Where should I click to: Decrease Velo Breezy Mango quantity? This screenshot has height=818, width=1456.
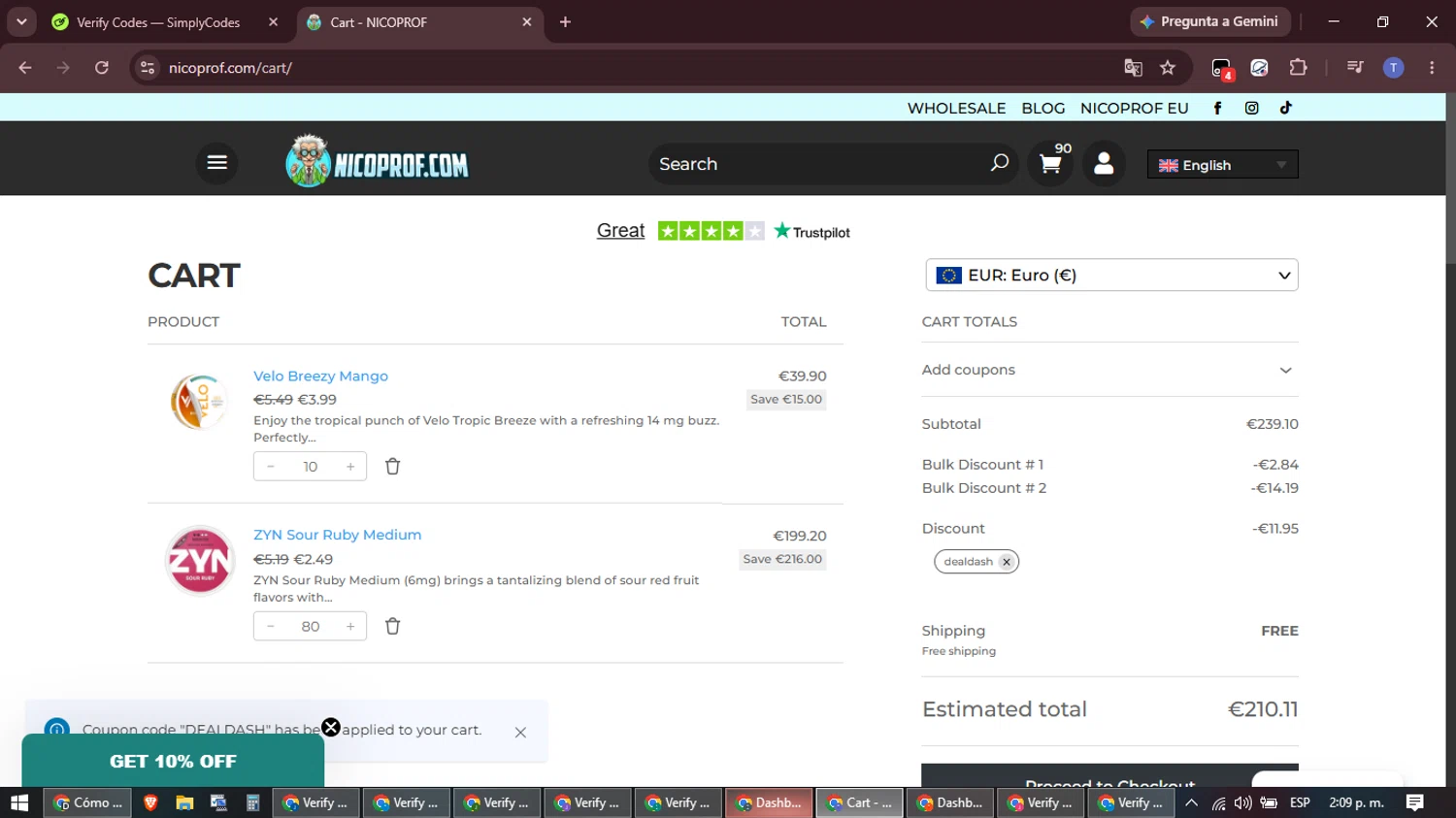[x=271, y=467]
